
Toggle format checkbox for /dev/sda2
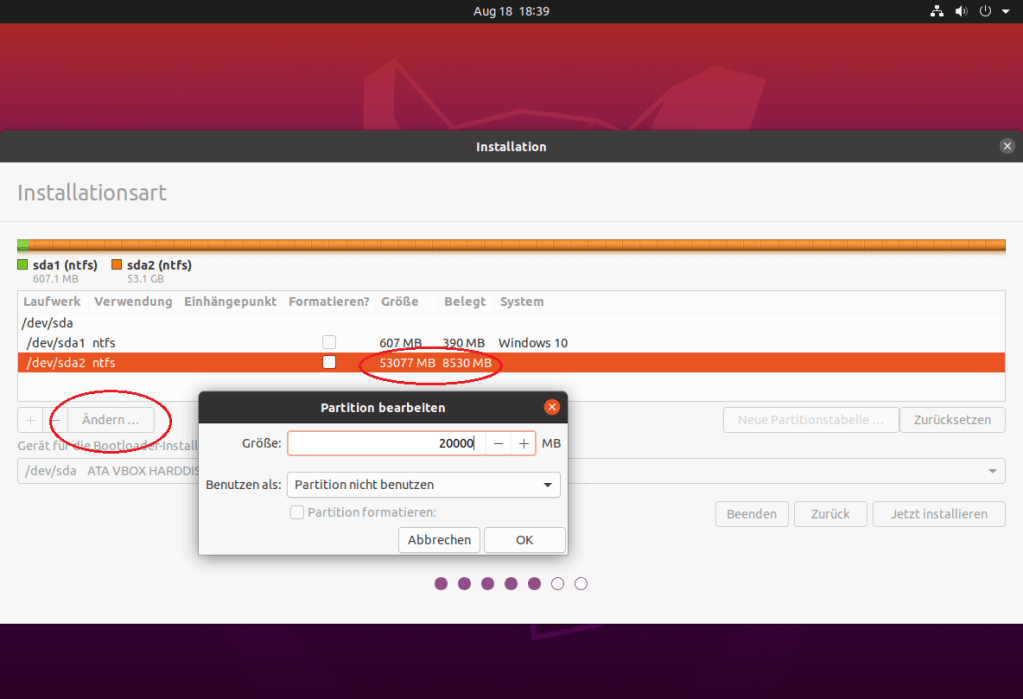coord(329,362)
